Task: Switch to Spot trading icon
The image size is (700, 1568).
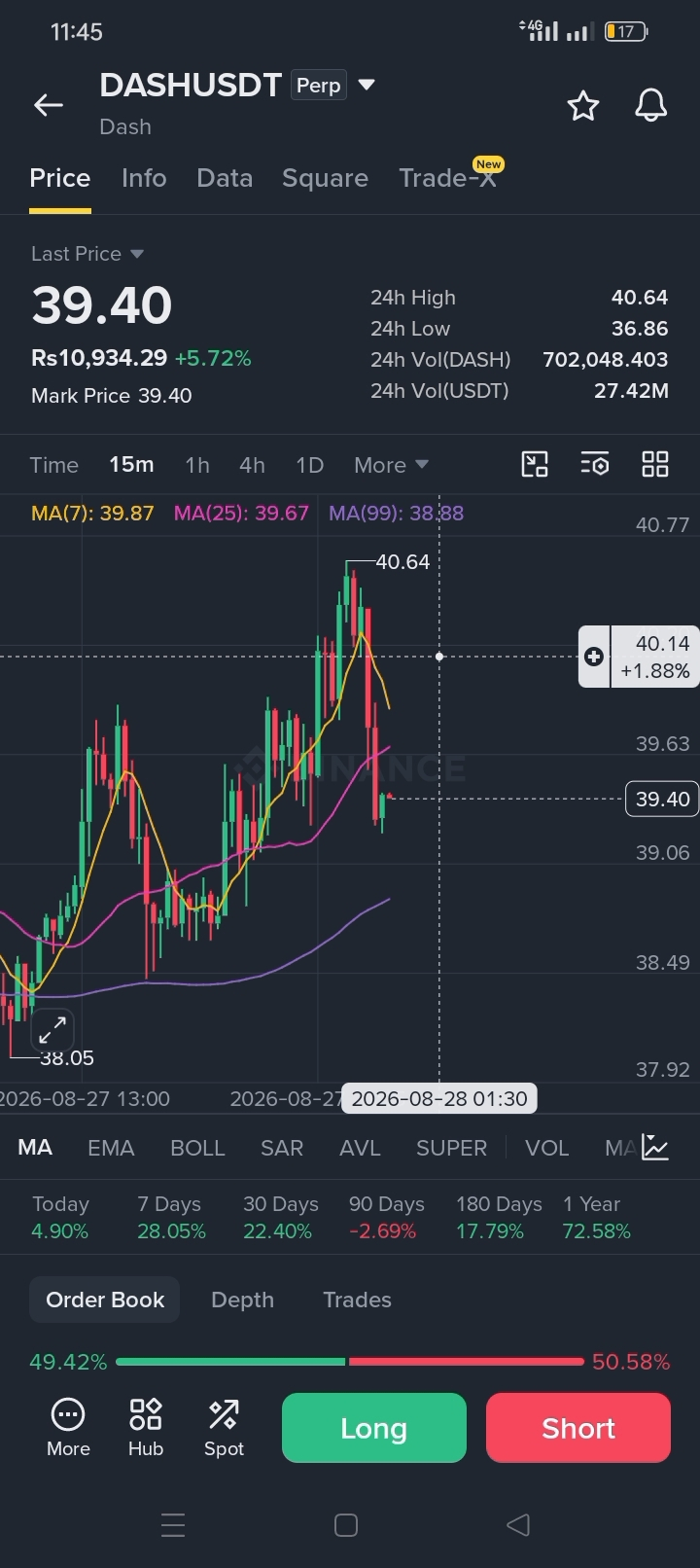Action: coord(224,1427)
